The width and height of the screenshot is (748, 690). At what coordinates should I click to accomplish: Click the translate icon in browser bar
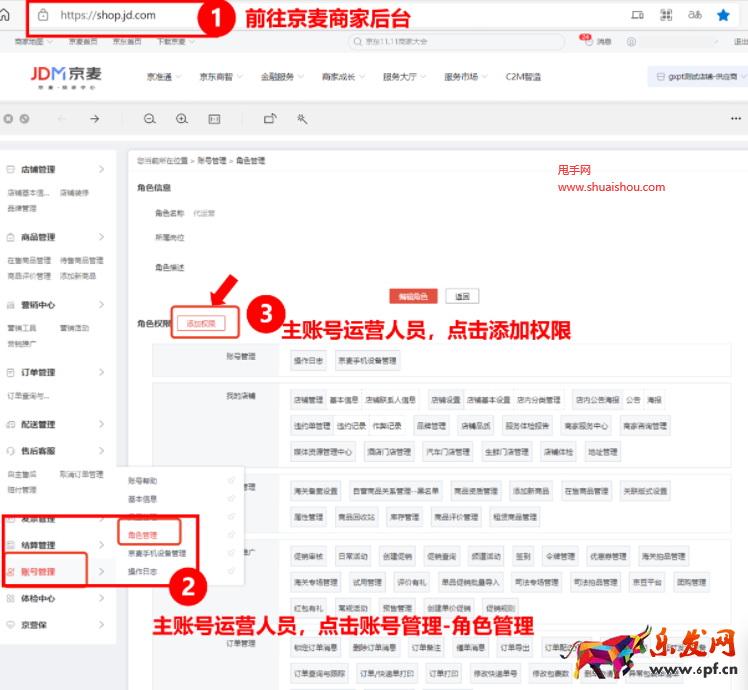(695, 15)
